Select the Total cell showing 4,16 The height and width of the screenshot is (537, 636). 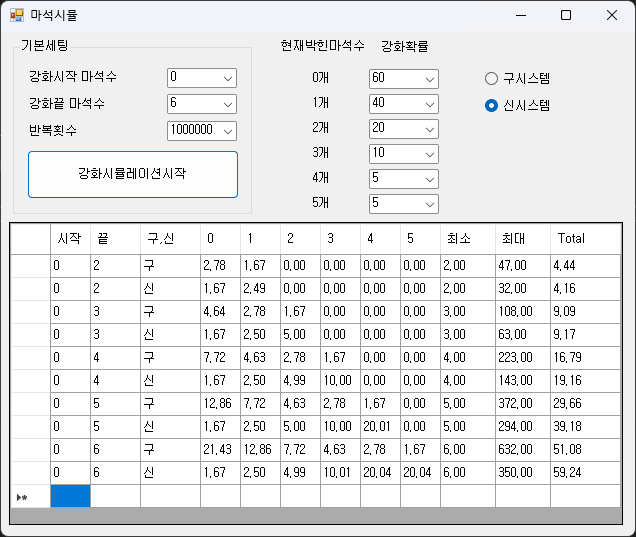585,289
